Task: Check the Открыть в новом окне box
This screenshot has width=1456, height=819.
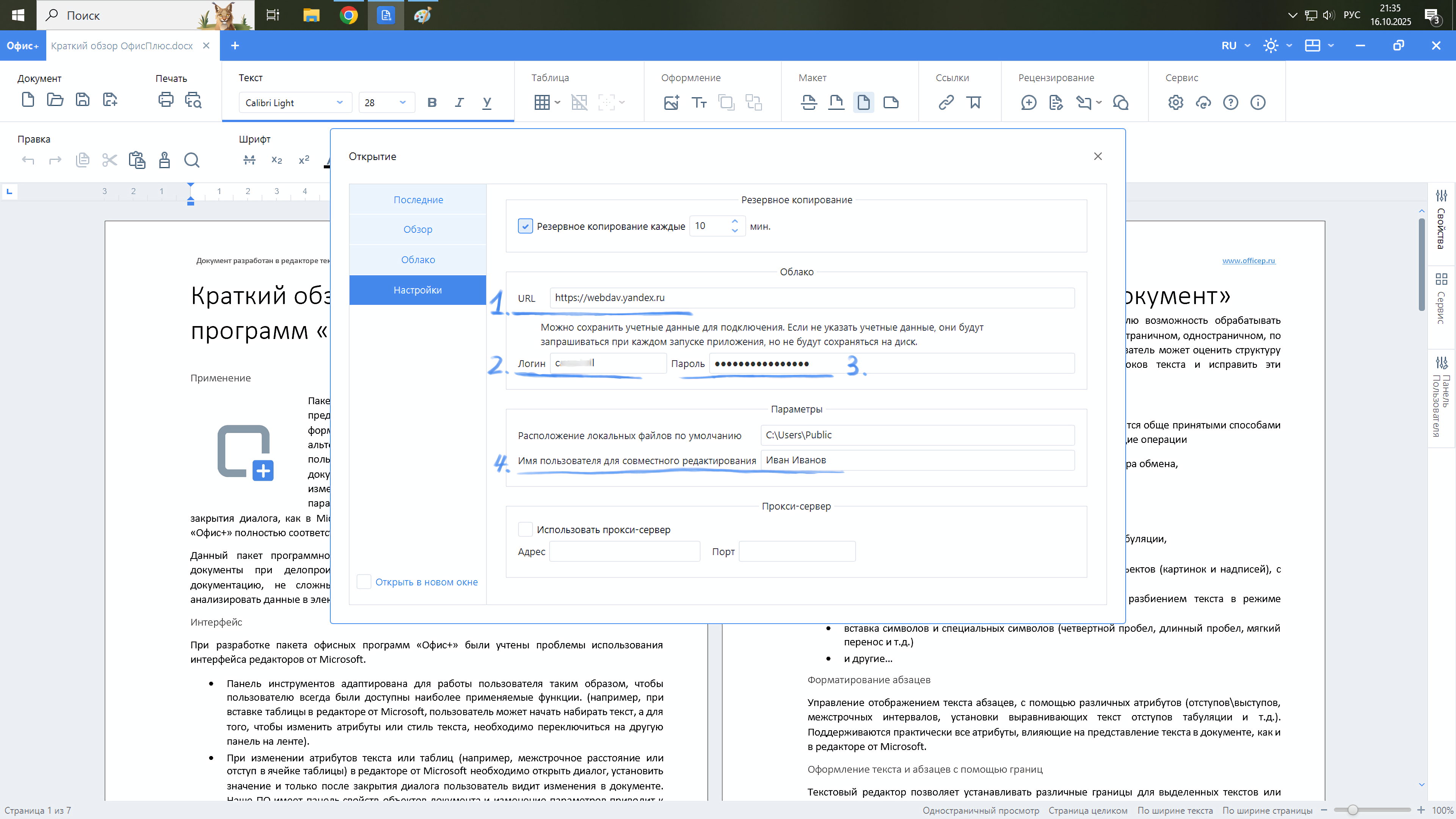Action: pos(364,582)
